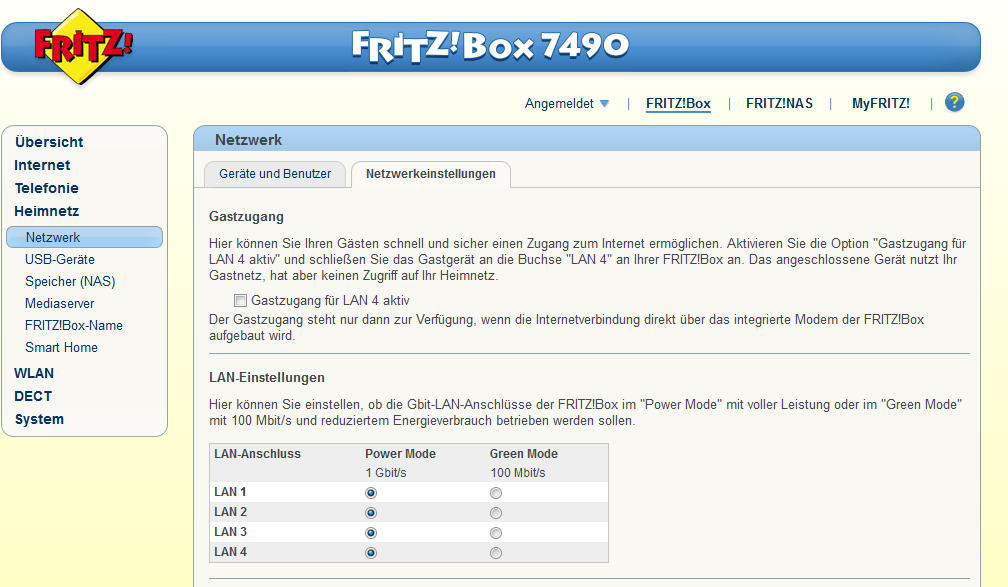Viewport: 1008px width, 587px height.
Task: Open the MyFRITZ! link
Action: [x=881, y=104]
